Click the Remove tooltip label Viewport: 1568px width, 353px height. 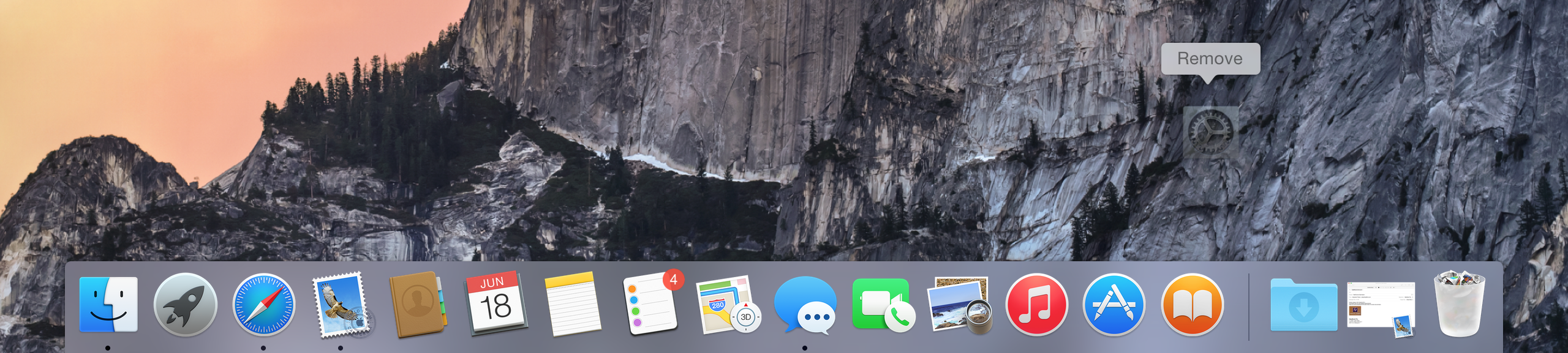(x=1210, y=59)
